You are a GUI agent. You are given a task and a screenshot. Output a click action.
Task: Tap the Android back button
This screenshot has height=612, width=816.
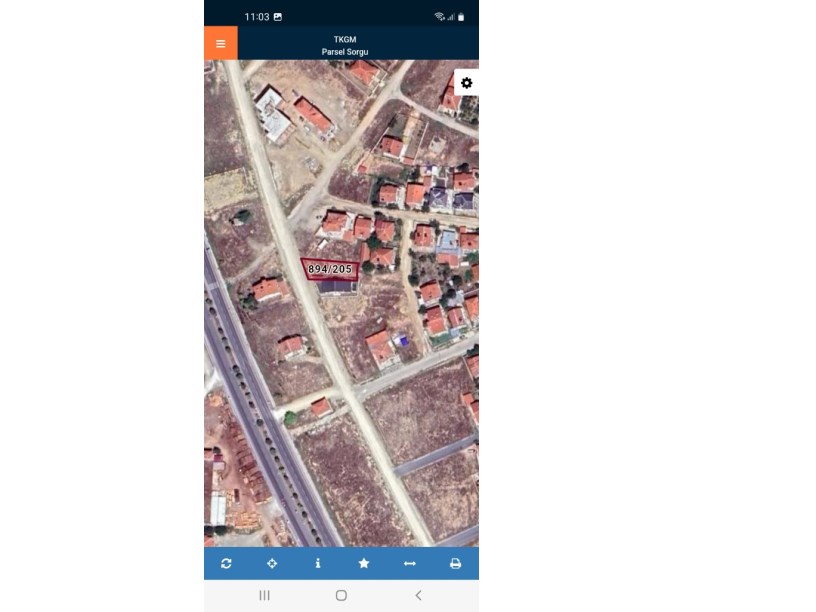[418, 595]
